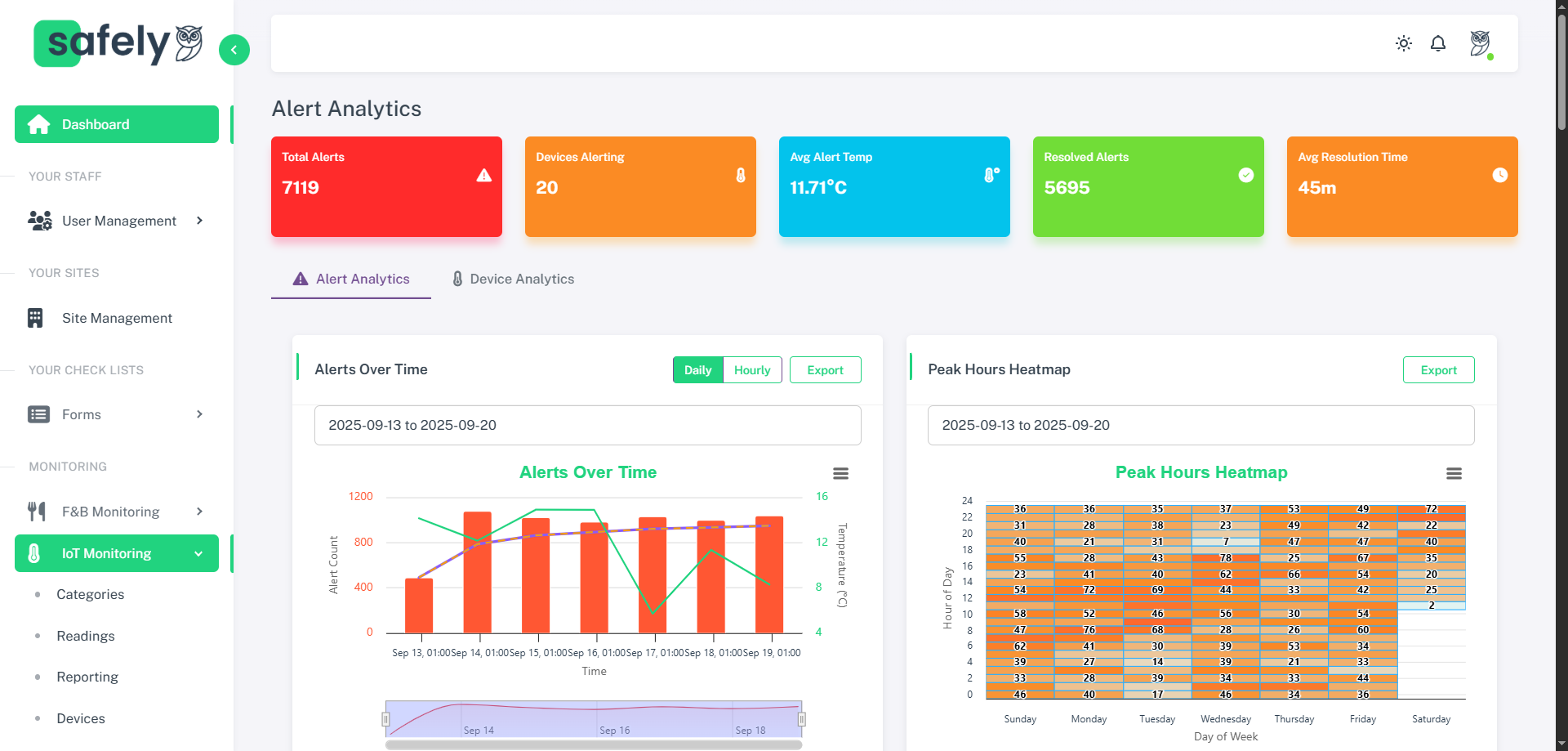Expand the Forms submenu
1568x751 pixels.
[x=199, y=414]
